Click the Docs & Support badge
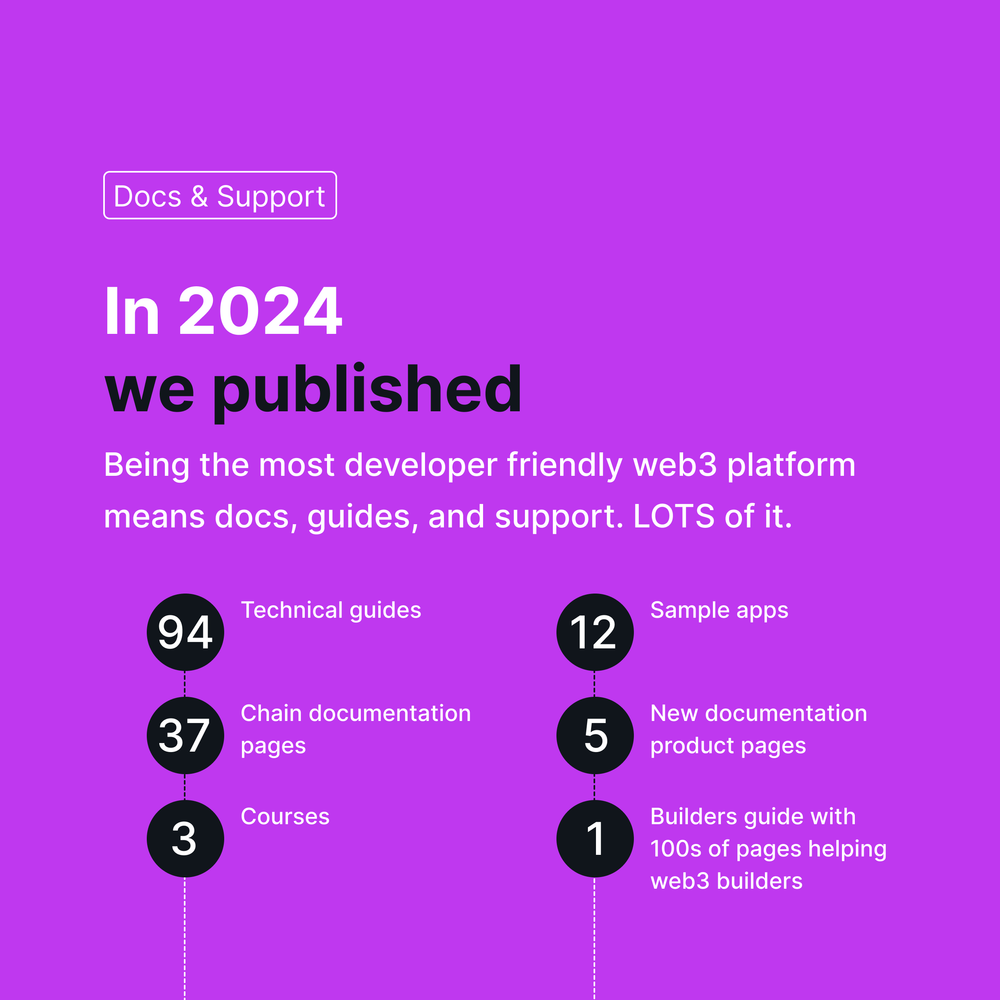 click(220, 195)
